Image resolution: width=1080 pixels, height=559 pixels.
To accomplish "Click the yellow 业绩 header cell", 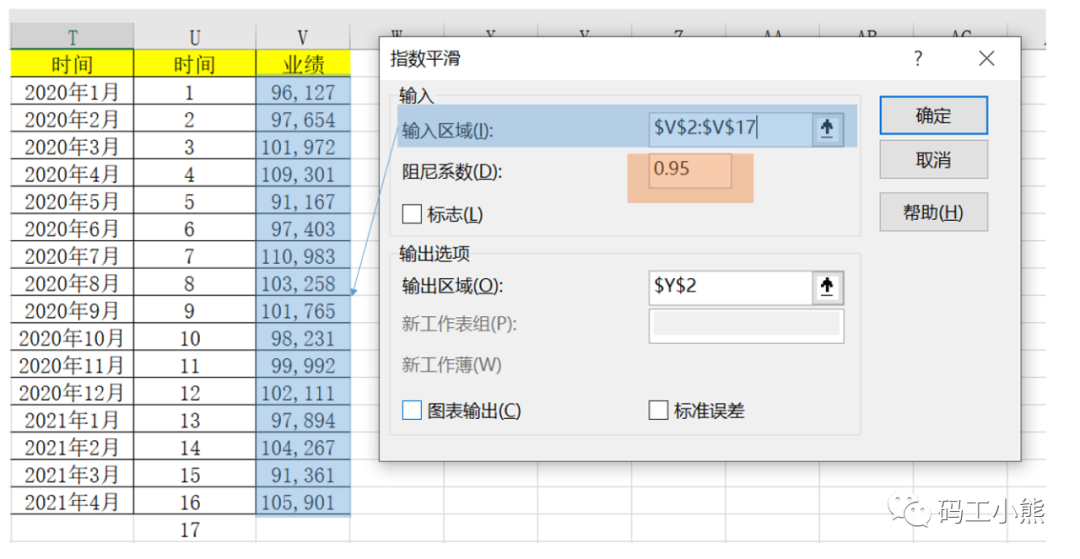I will [x=302, y=64].
